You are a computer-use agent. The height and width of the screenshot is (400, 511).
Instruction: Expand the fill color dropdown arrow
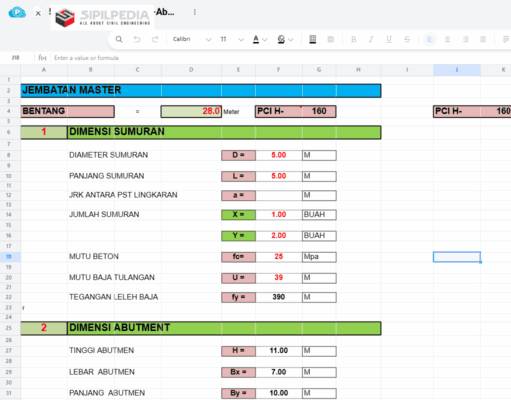click(x=291, y=40)
